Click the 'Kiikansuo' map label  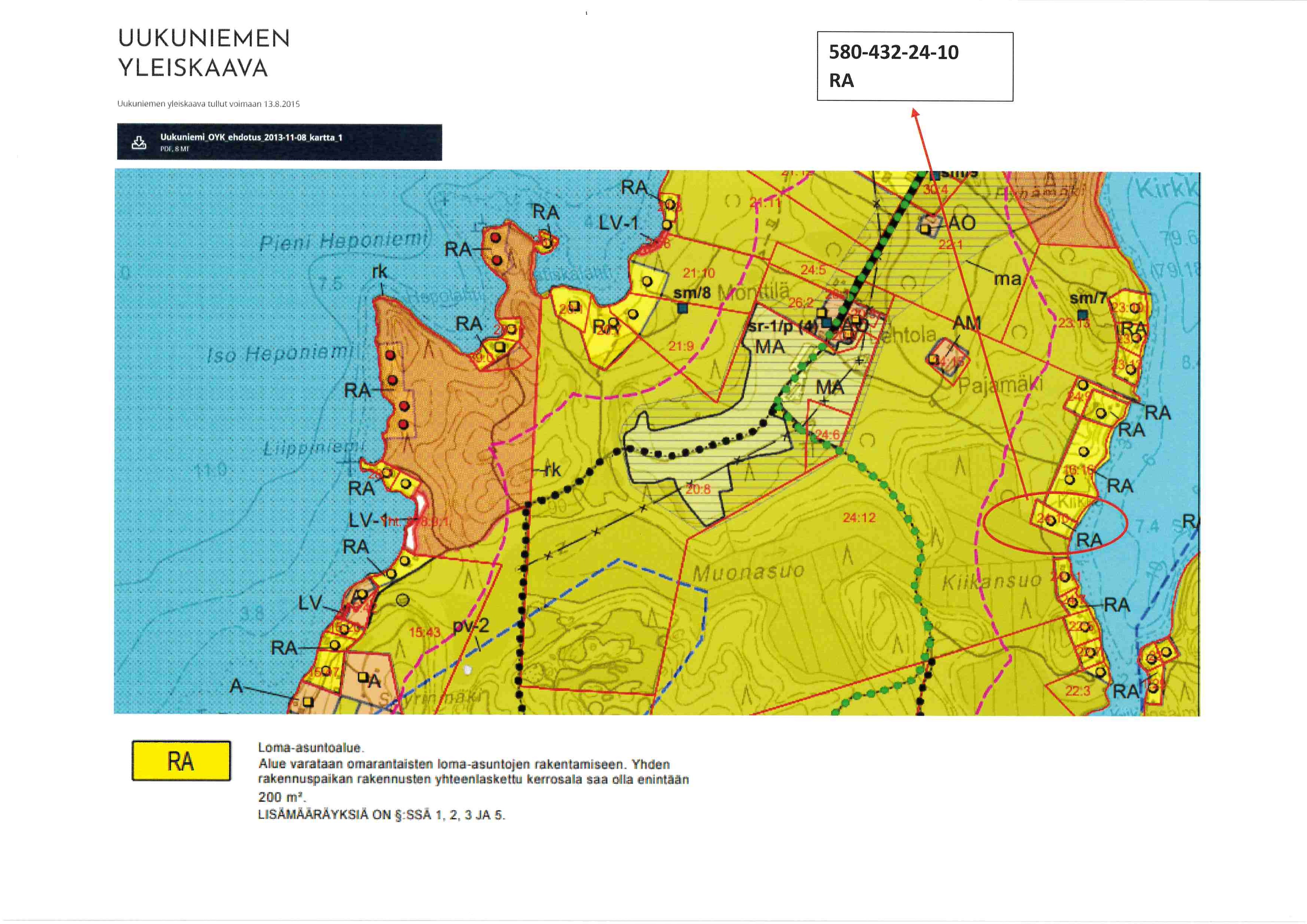point(992,582)
